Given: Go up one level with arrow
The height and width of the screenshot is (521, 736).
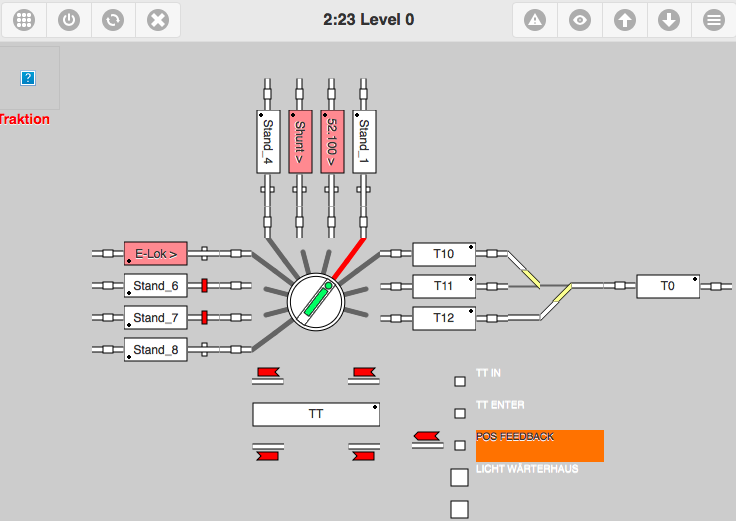Looking at the screenshot, I should click(x=625, y=20).
